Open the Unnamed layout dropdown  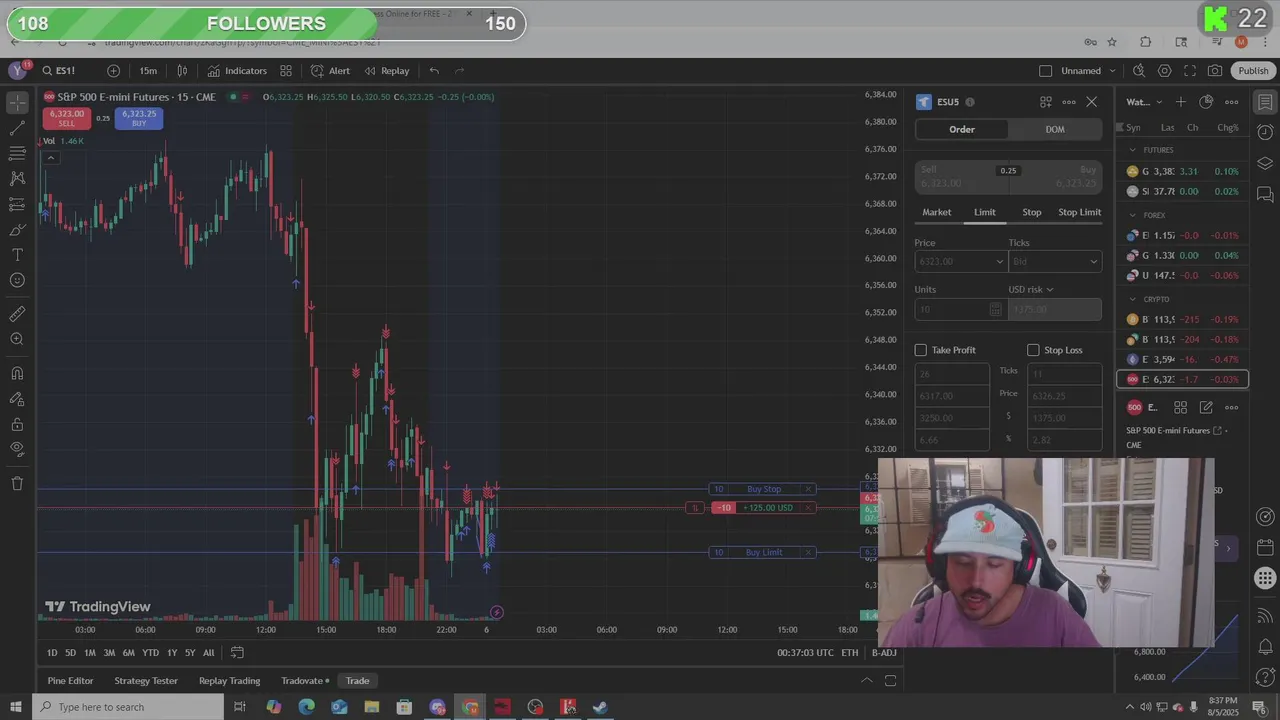click(x=1088, y=71)
